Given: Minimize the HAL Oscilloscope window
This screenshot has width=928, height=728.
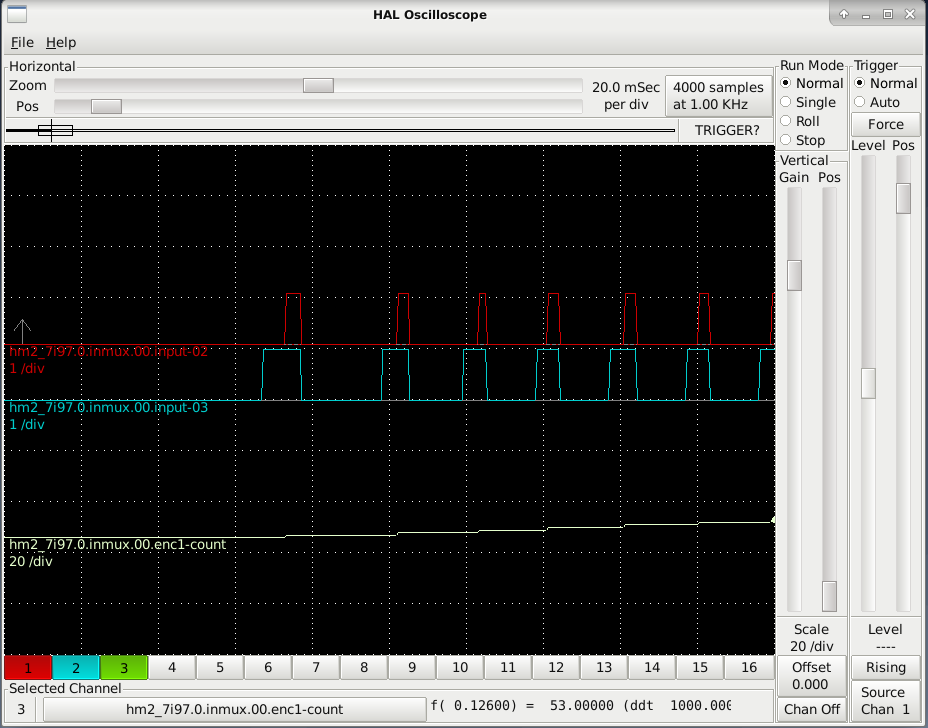Looking at the screenshot, I should (866, 14).
